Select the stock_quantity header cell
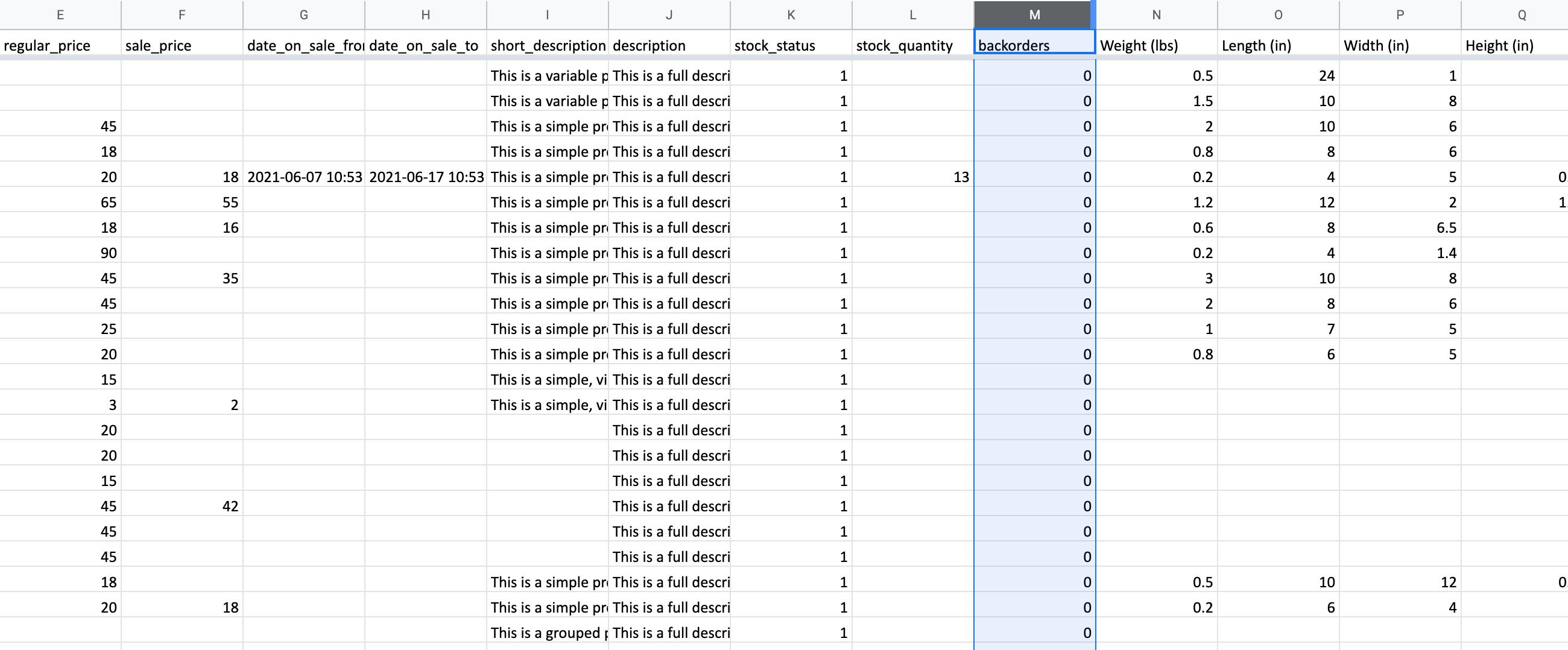This screenshot has width=1568, height=650. 912,45
